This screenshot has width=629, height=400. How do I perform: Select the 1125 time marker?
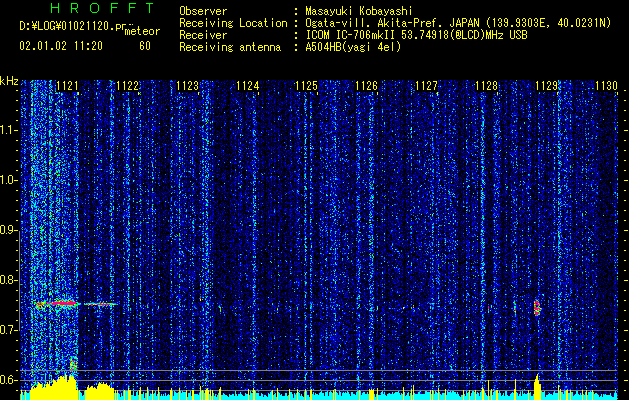pos(306,86)
